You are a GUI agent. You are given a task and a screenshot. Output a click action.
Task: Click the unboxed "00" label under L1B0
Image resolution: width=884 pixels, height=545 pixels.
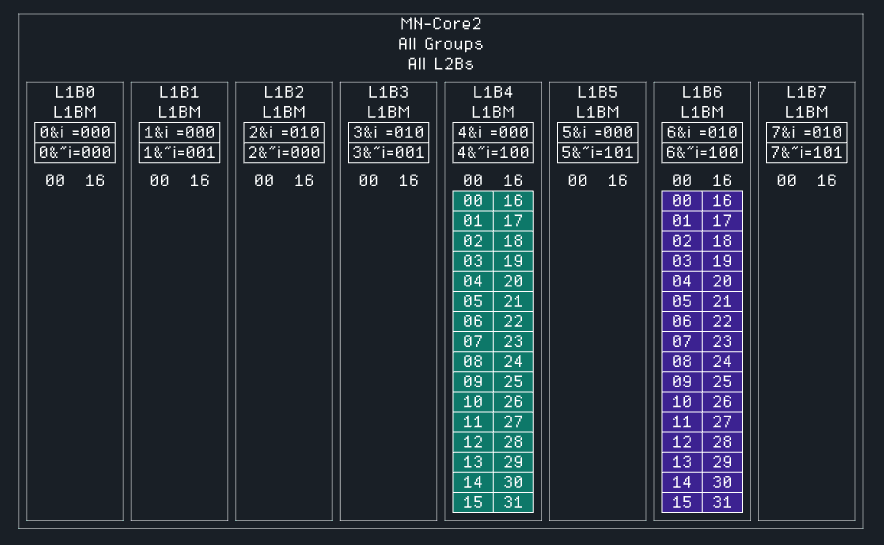(55, 180)
